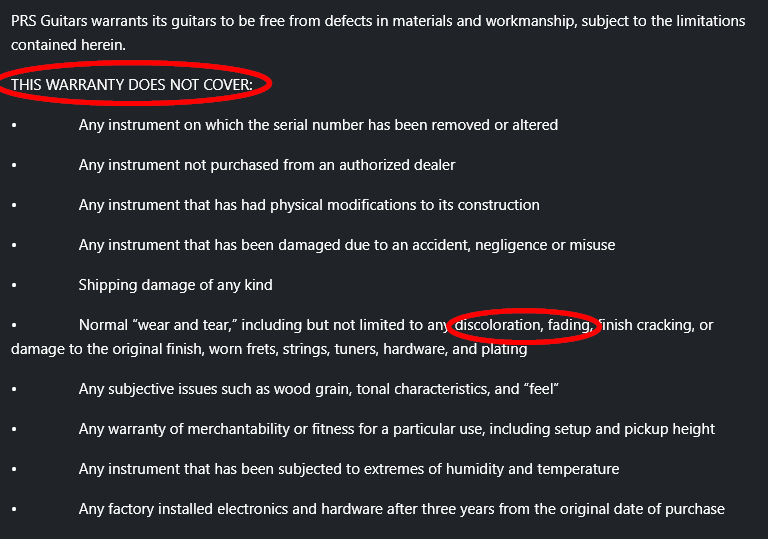Image resolution: width=768 pixels, height=539 pixels.
Task: Click the 'extremes of humidity and temperature' line
Action: [349, 469]
